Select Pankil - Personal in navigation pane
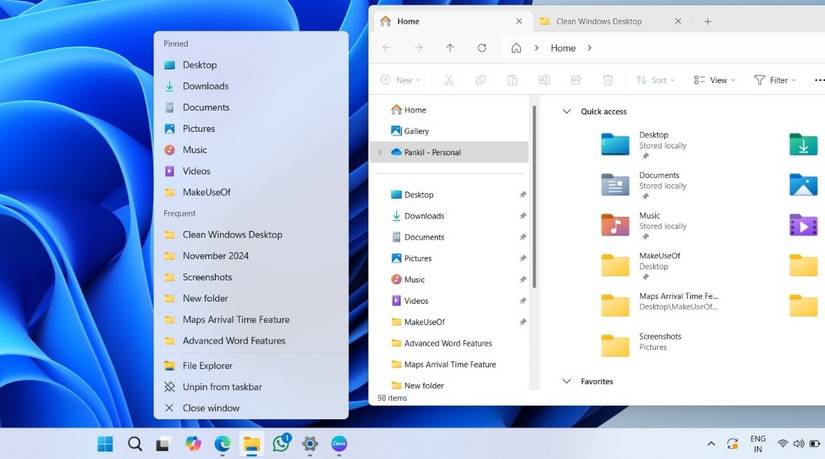Screen dimensions: 825x459 [x=450, y=152]
